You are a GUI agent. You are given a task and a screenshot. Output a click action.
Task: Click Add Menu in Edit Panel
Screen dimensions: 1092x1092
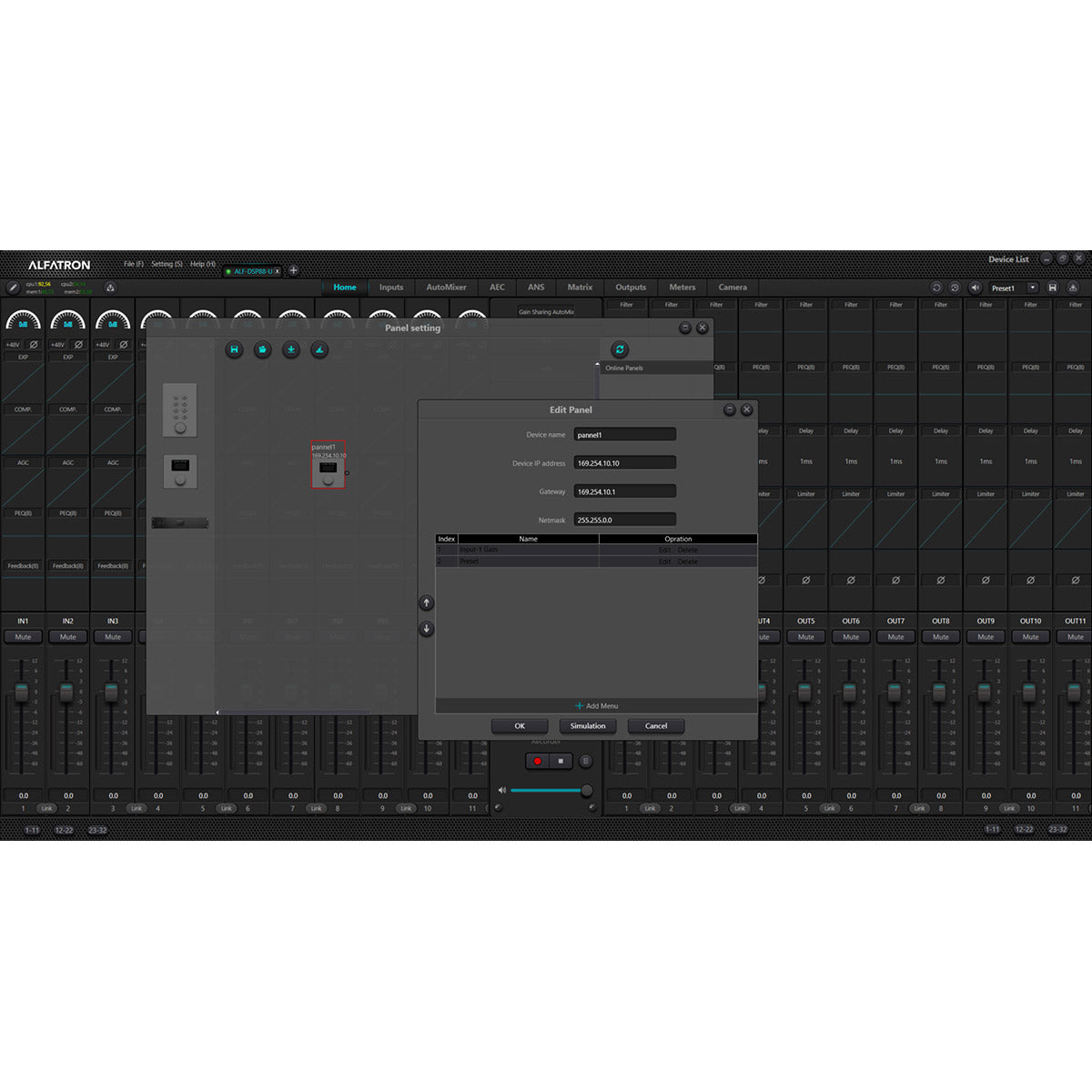597,705
